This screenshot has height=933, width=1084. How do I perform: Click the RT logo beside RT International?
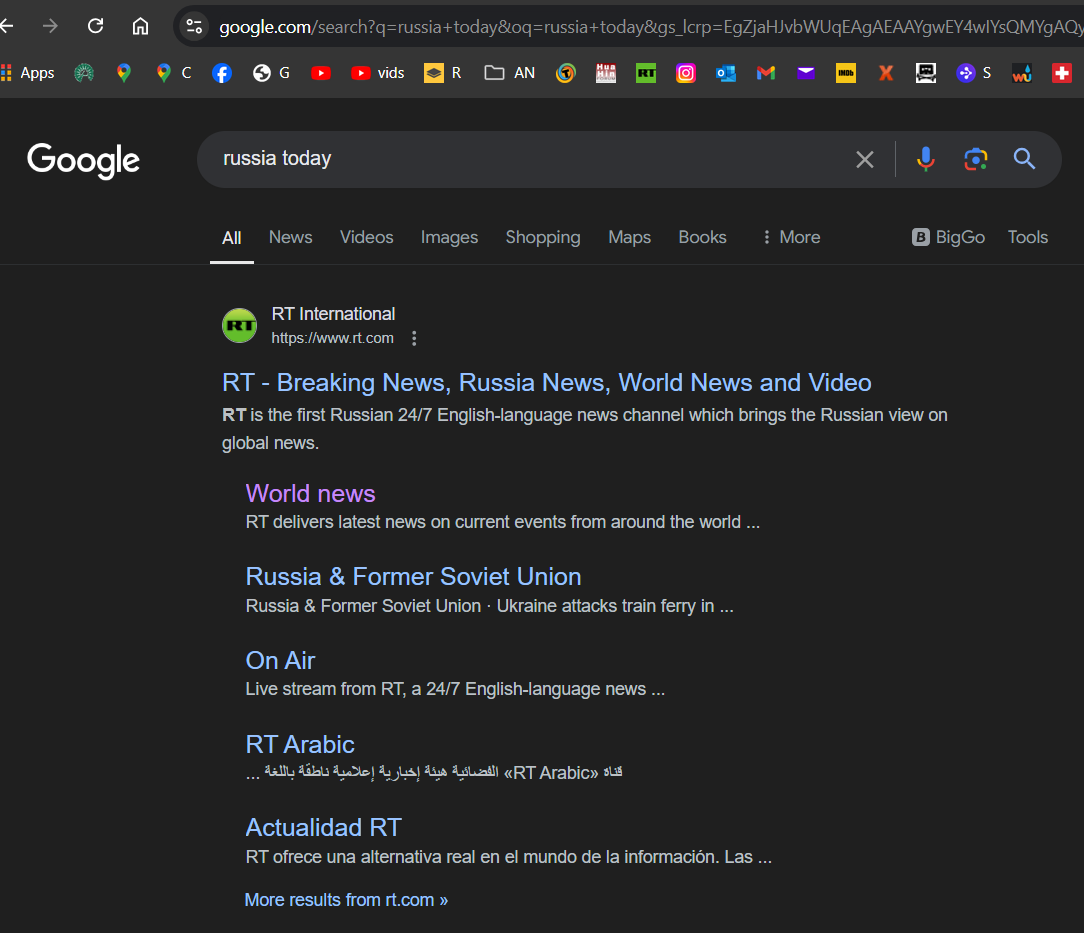[239, 326]
